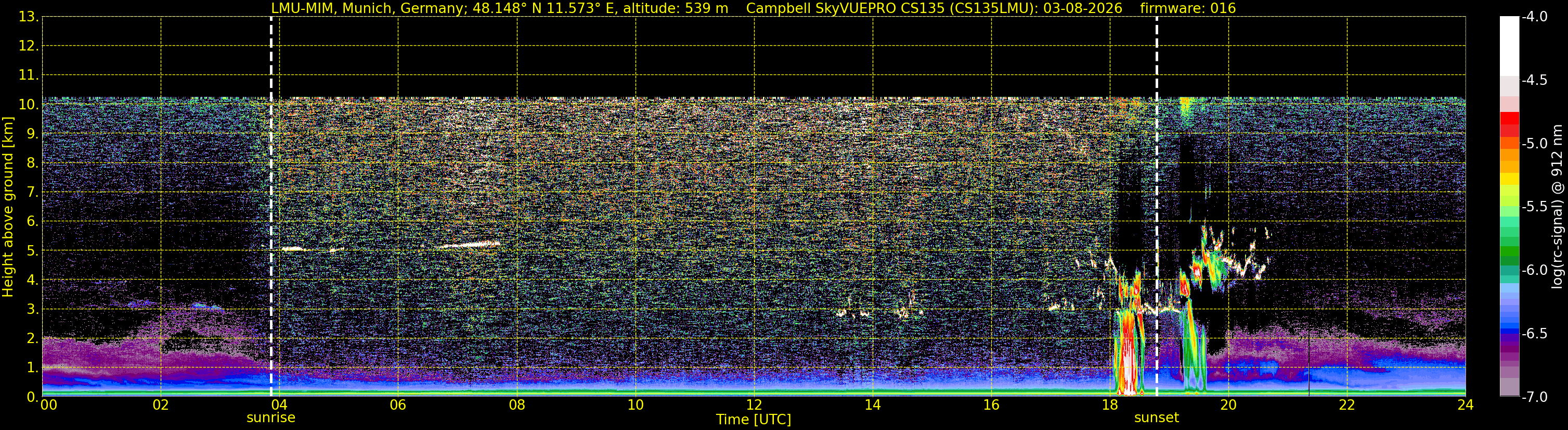Pick the gray bottom segment of the colorbar

[x=1509, y=387]
